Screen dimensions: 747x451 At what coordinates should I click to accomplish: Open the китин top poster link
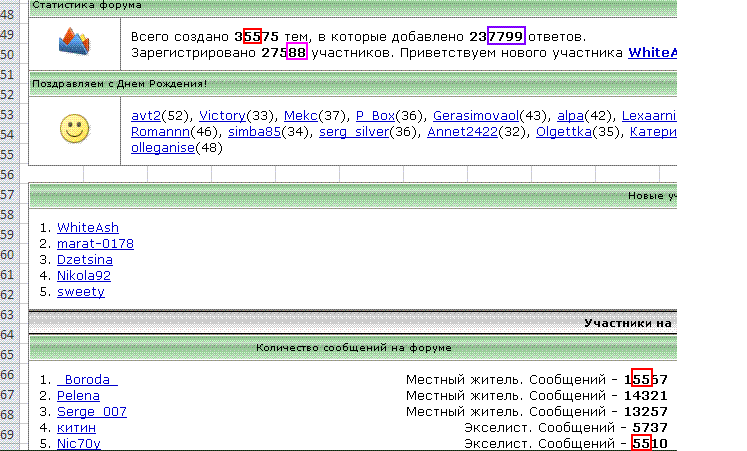(76, 428)
